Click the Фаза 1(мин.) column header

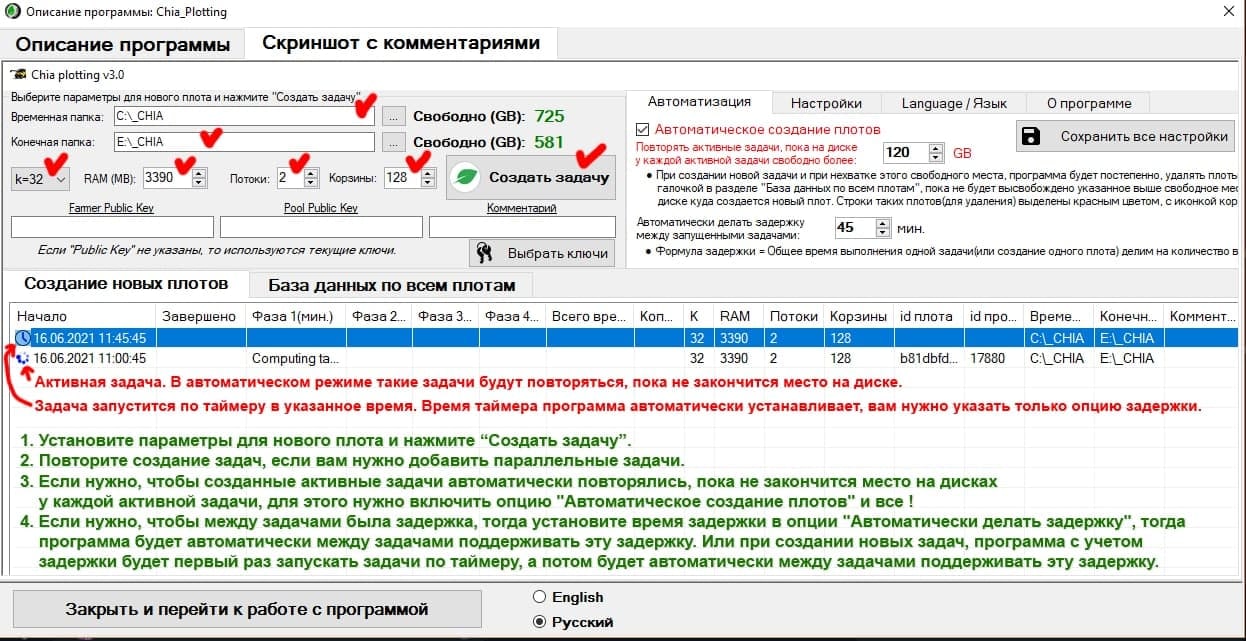coord(295,316)
